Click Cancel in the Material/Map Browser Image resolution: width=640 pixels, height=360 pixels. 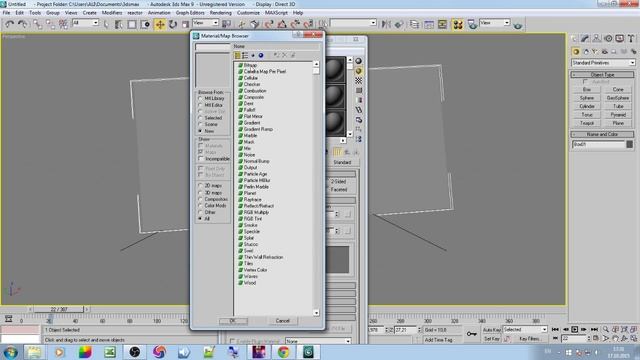coord(282,321)
